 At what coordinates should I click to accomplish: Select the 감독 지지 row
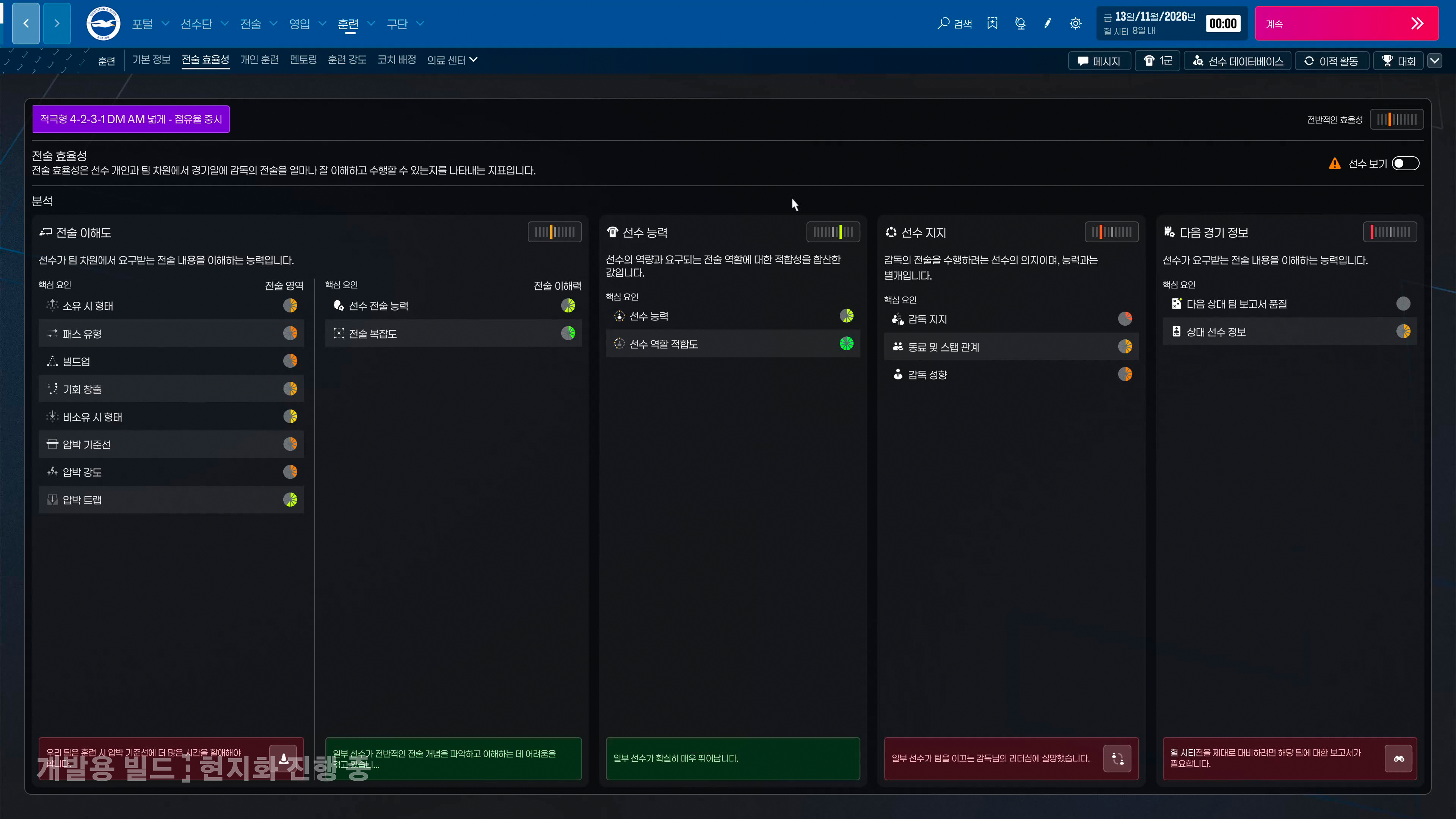tap(1011, 319)
